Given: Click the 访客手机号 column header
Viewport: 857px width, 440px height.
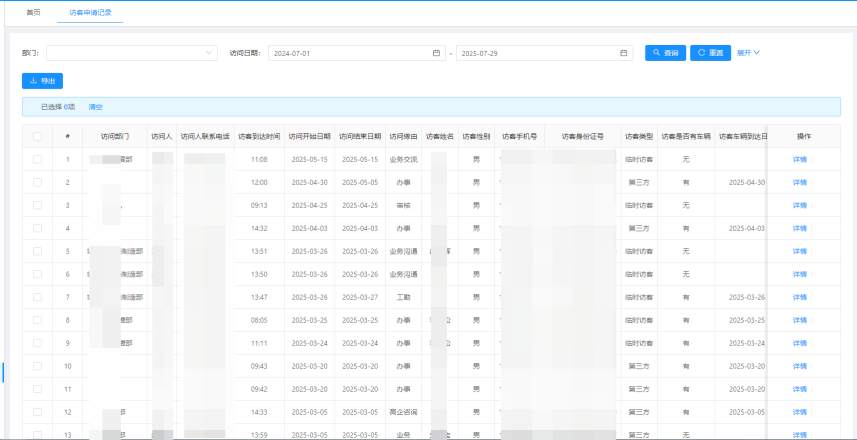Looking at the screenshot, I should [x=519, y=137].
